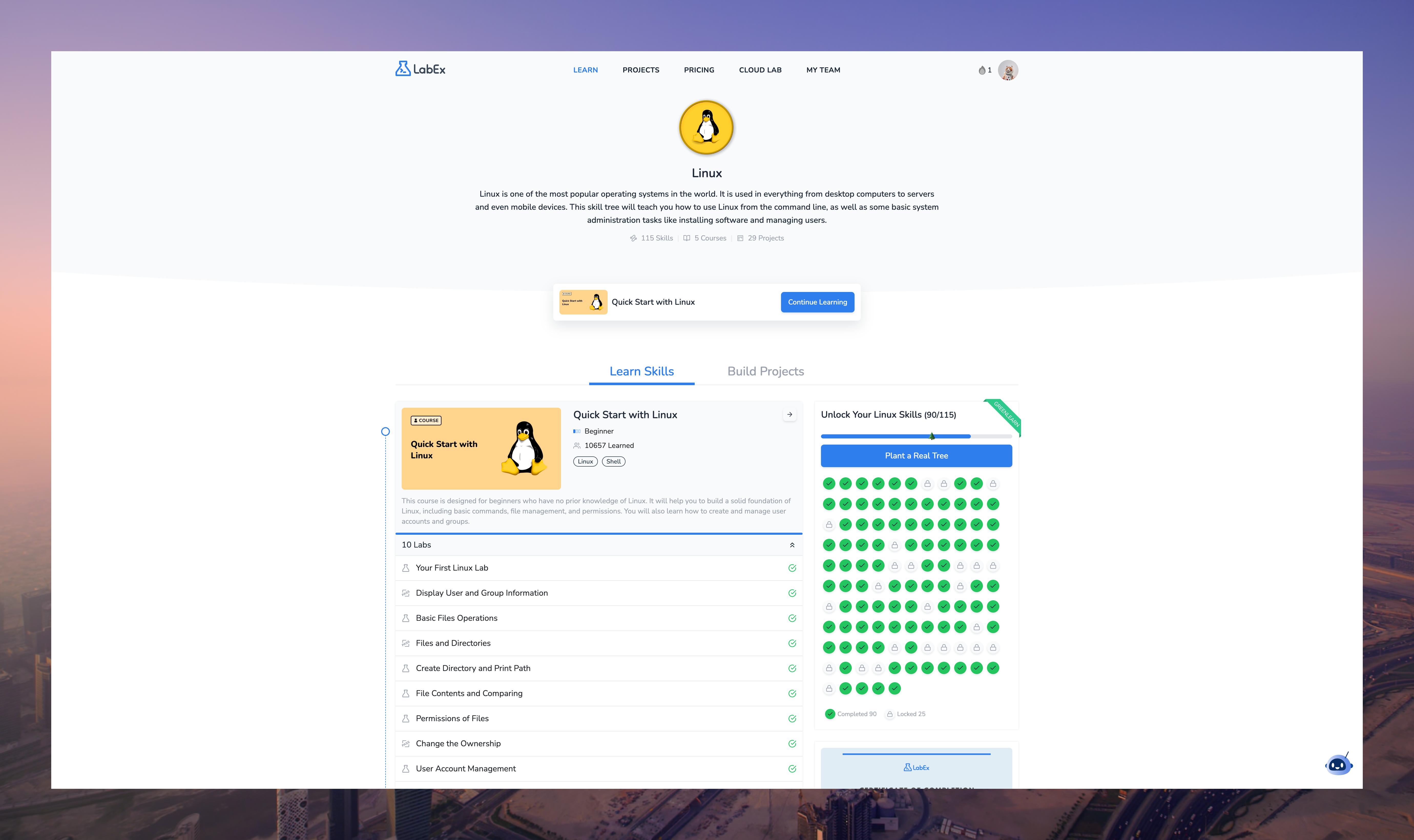Click the Continue Learning button
The height and width of the screenshot is (840, 1414).
pos(817,302)
